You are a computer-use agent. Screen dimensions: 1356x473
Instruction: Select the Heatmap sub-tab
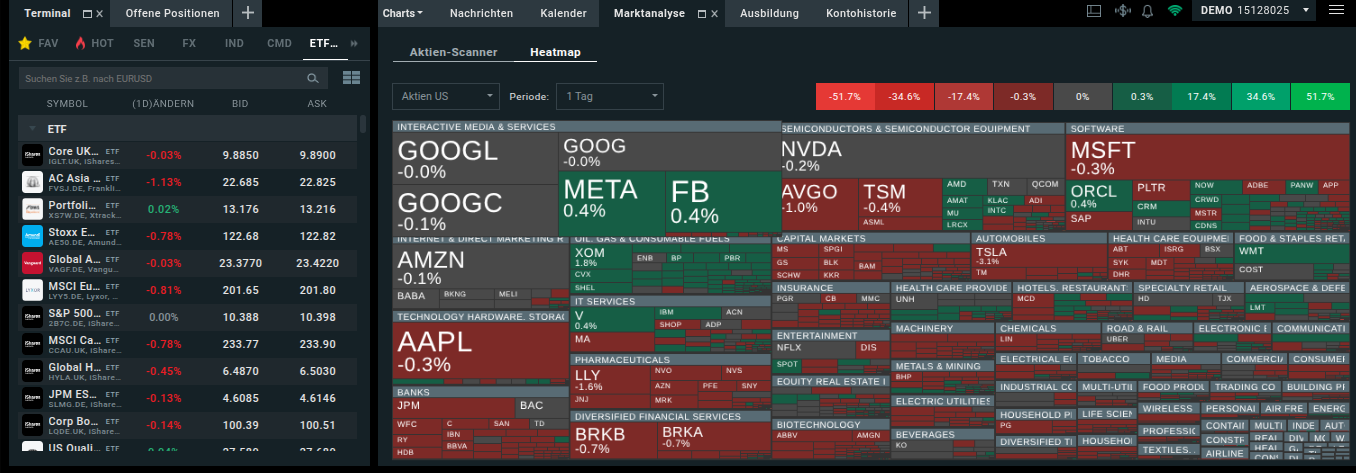click(x=555, y=52)
